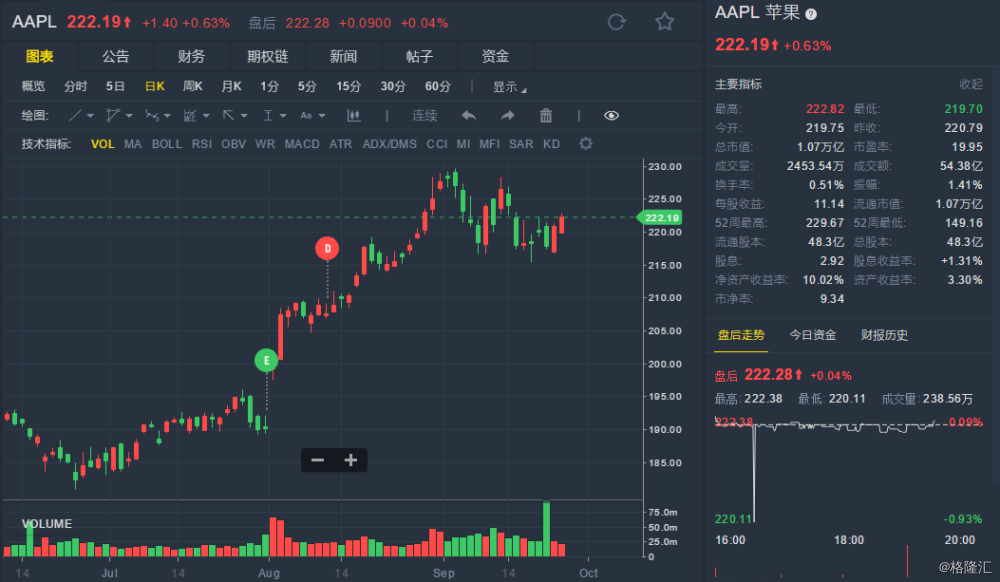
Task: Add AAPL to favorites with star icon
Action: [x=664, y=22]
